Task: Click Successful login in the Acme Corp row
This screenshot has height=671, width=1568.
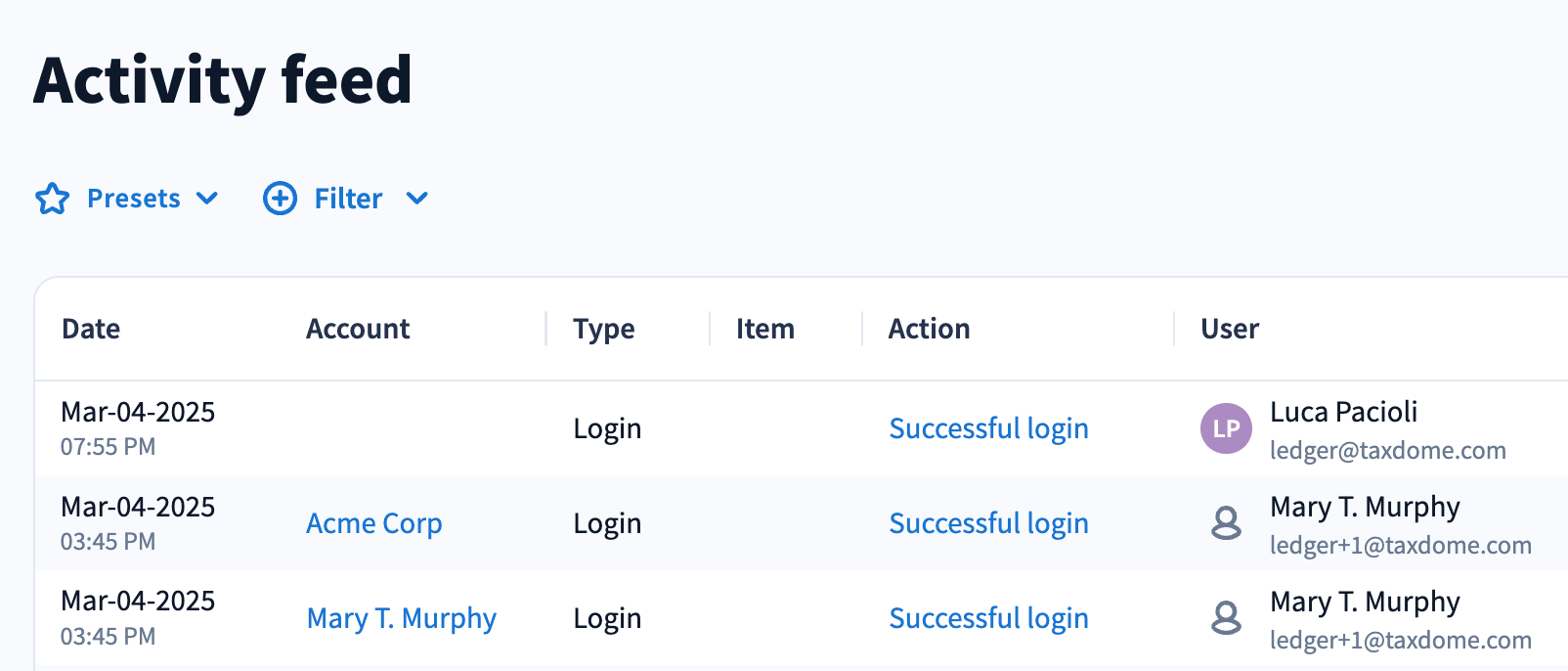Action: point(988,523)
